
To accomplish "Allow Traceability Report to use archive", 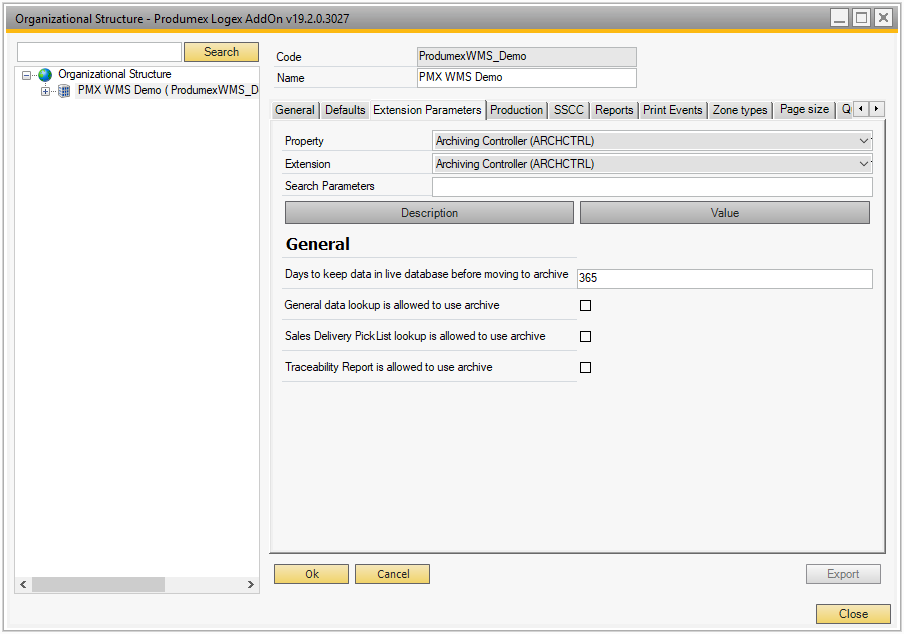I will click(585, 367).
